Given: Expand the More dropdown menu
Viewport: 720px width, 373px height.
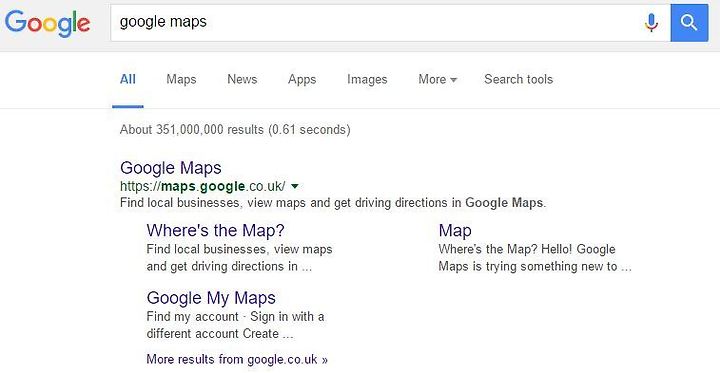Looking at the screenshot, I should point(438,79).
